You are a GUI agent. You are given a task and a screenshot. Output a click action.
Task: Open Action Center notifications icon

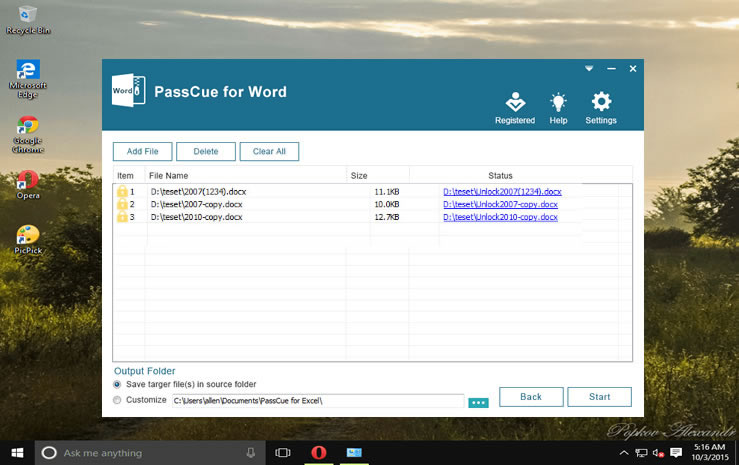pos(676,453)
